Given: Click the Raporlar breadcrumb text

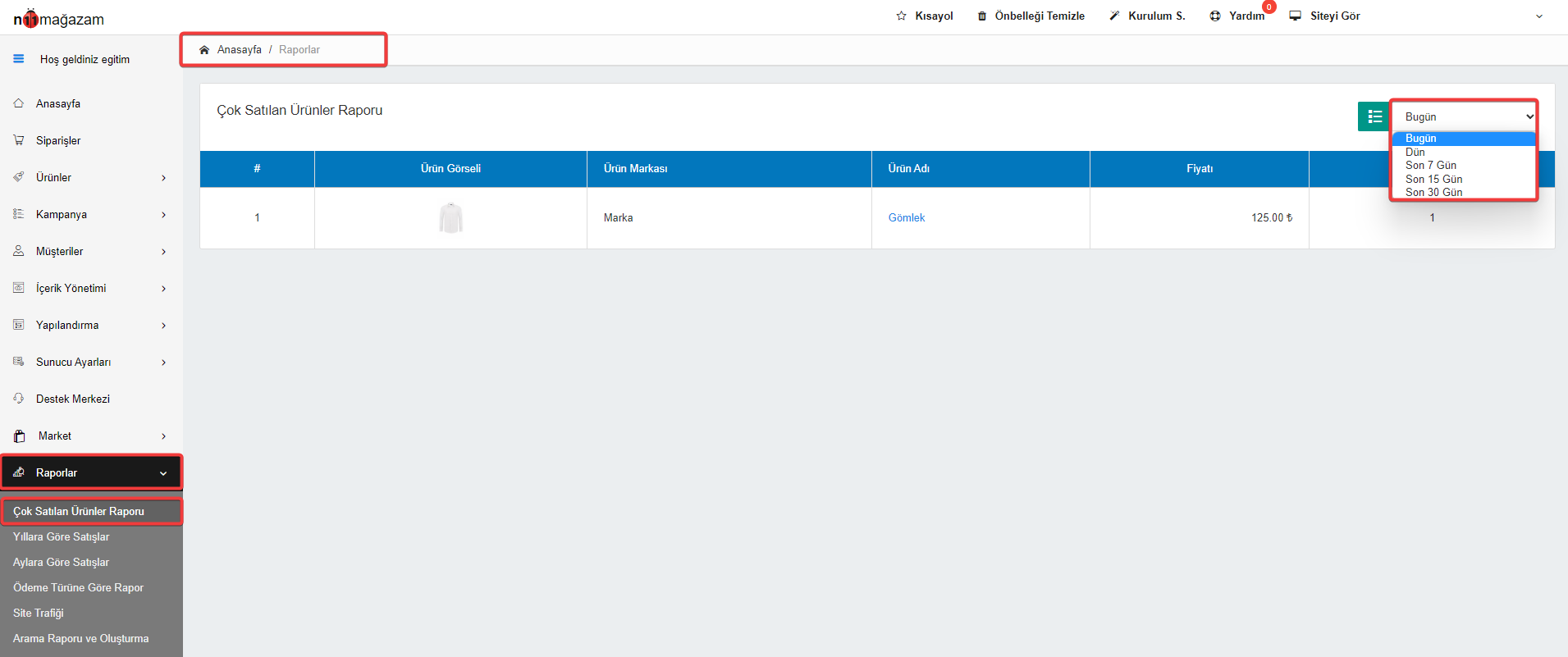Looking at the screenshot, I should click(x=299, y=50).
